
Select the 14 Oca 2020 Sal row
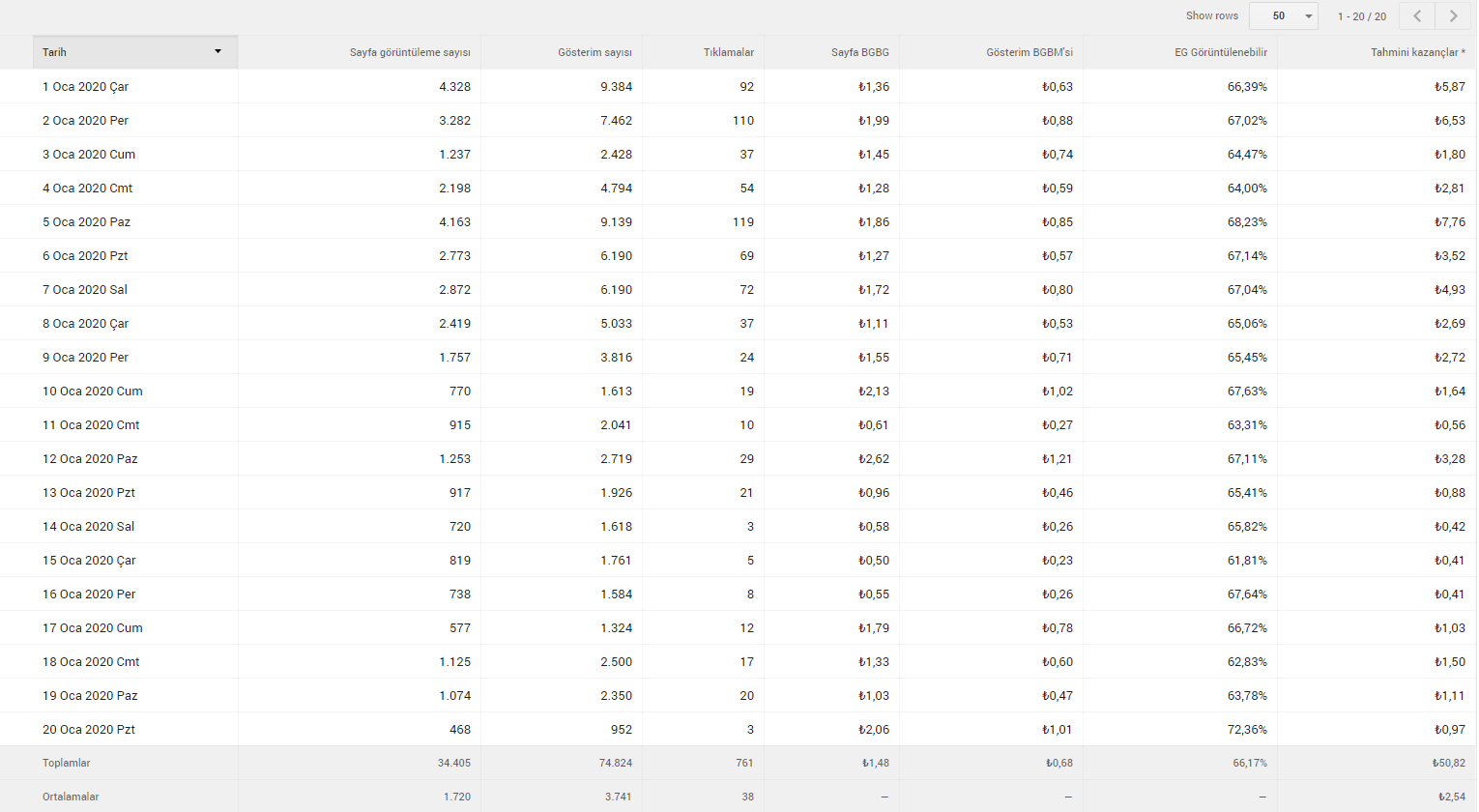739,526
